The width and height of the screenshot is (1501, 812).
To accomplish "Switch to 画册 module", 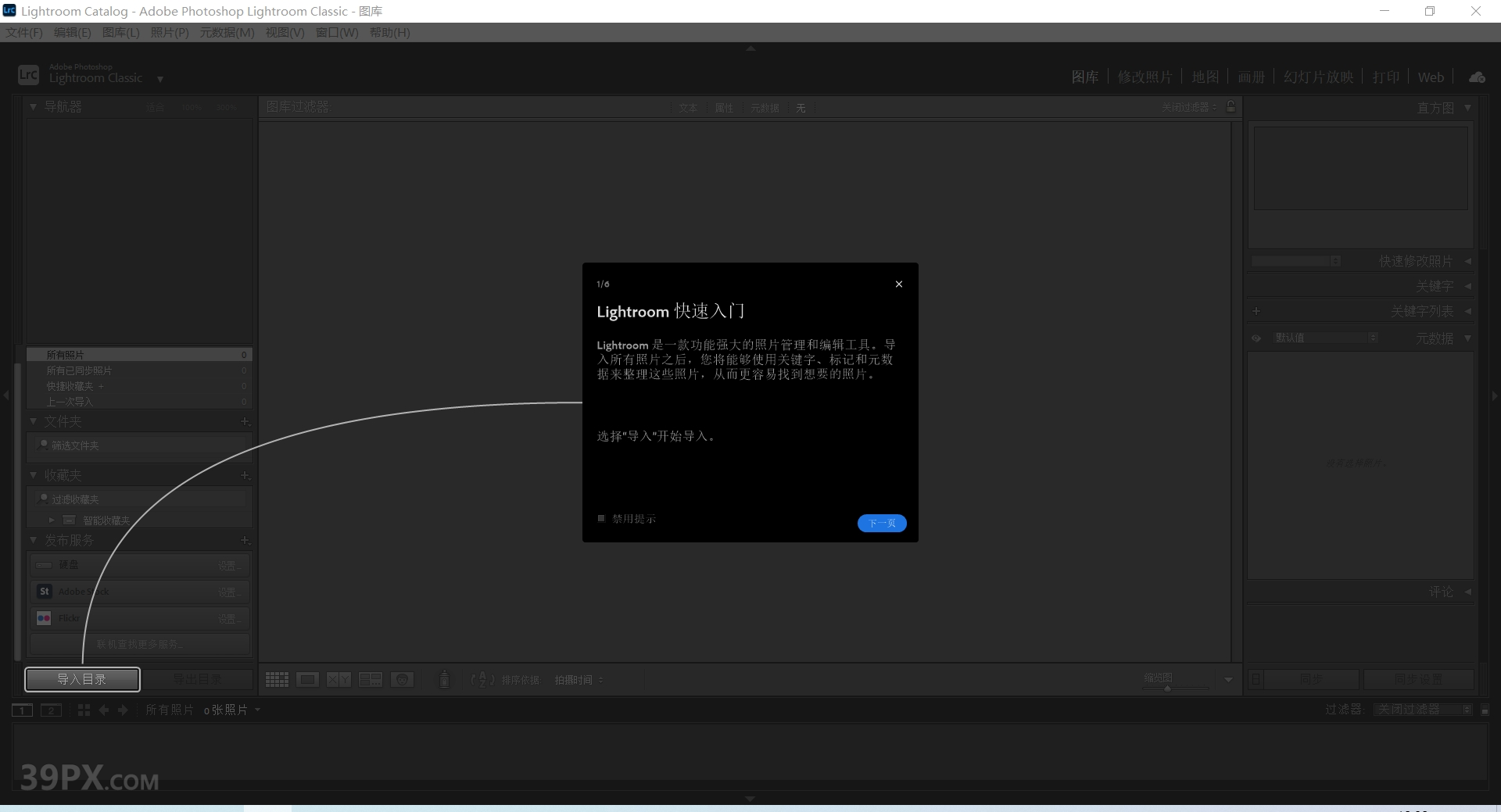I will [1251, 77].
